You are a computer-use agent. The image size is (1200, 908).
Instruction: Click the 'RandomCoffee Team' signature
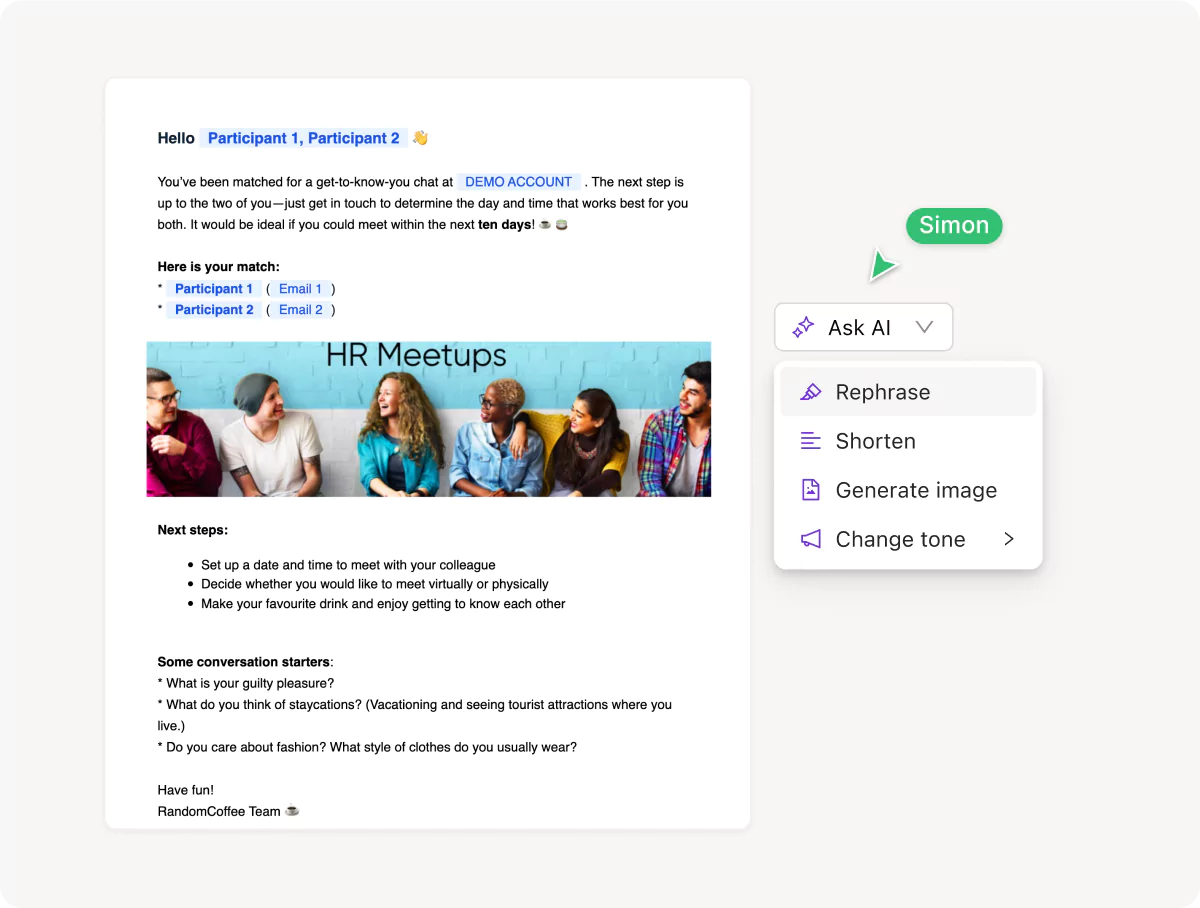219,811
